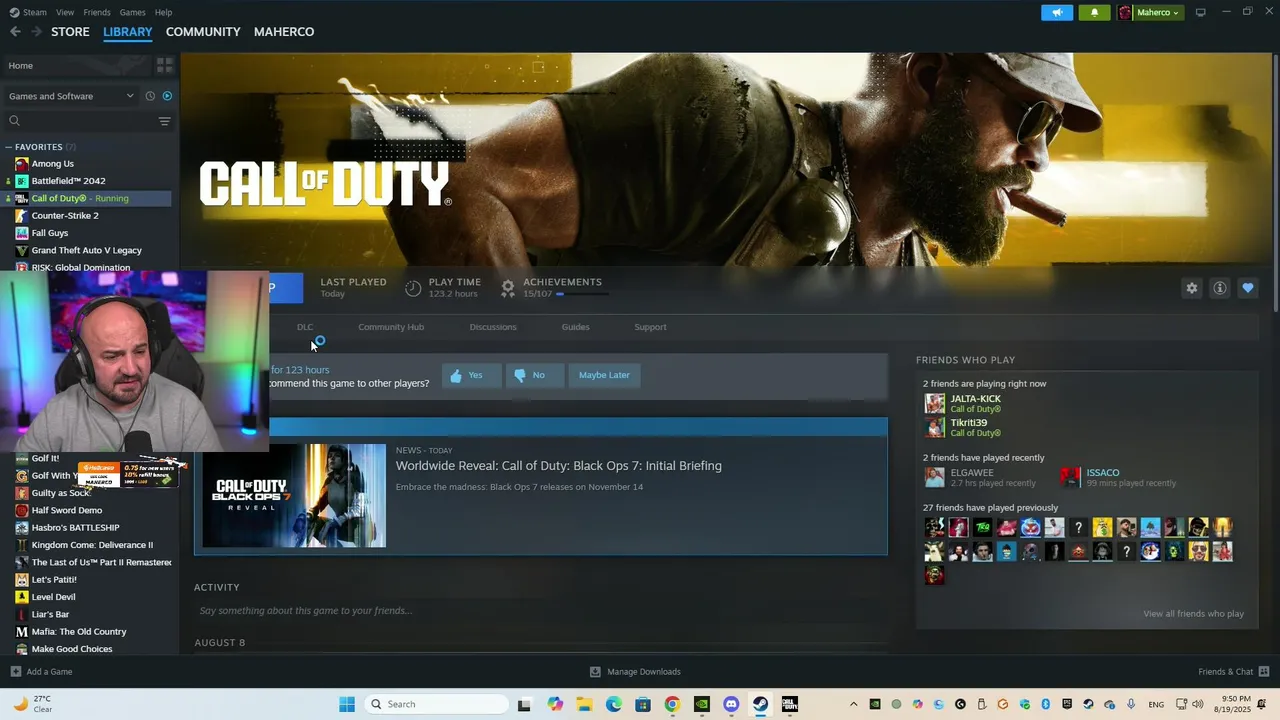Choose Maybe Later on review prompt
Viewport: 1280px width, 720px height.
coord(604,375)
